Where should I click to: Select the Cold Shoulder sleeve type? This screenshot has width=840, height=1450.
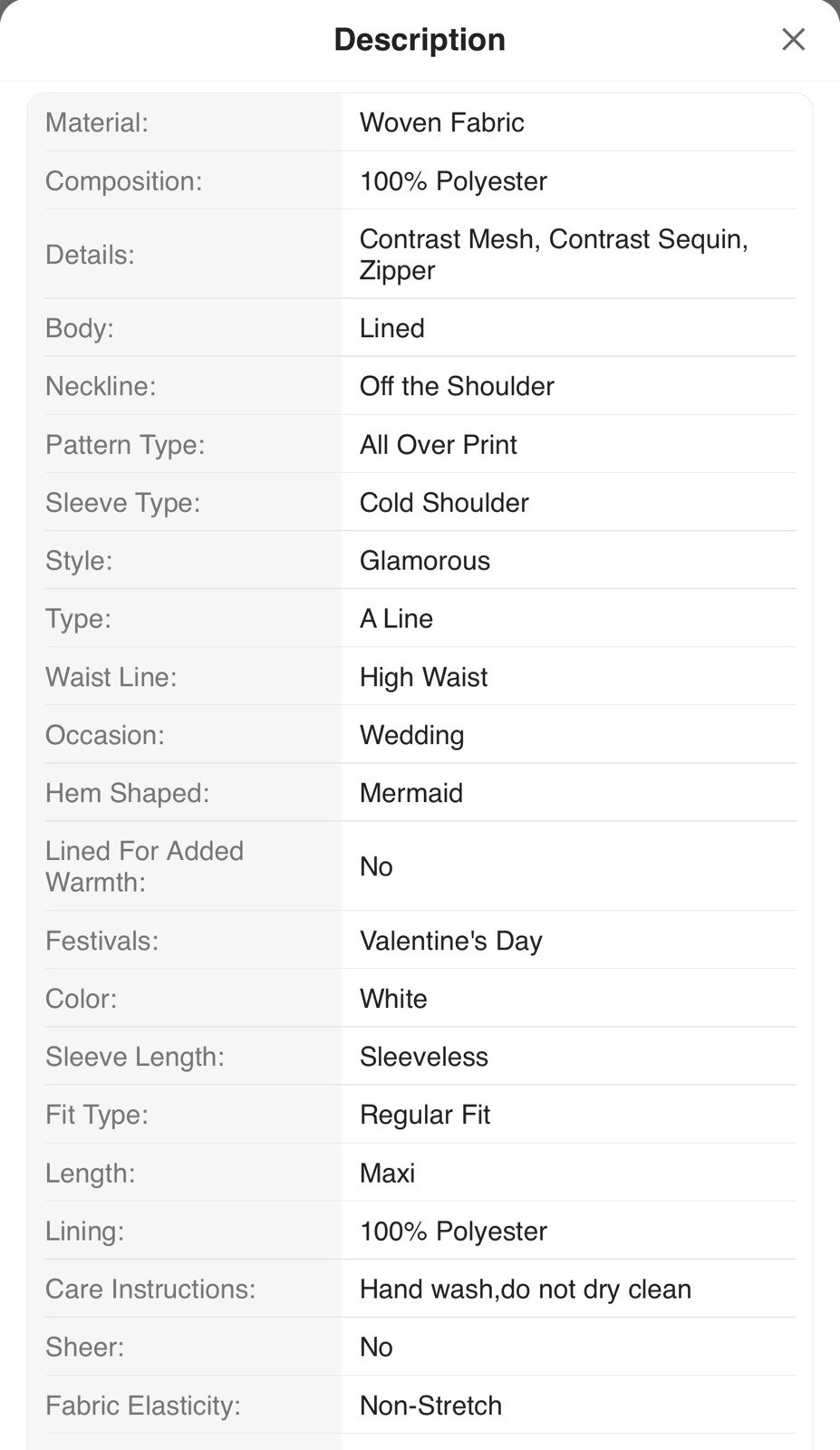point(444,503)
